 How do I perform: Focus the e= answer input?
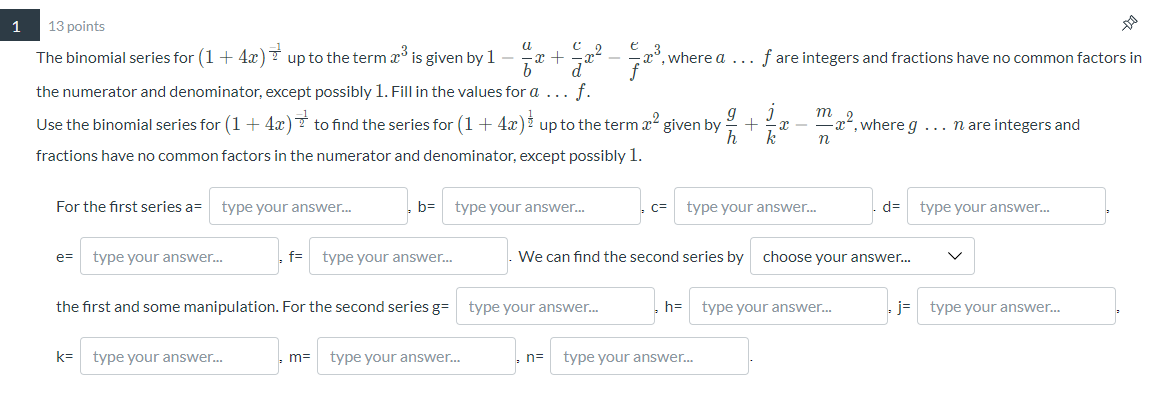(x=179, y=257)
